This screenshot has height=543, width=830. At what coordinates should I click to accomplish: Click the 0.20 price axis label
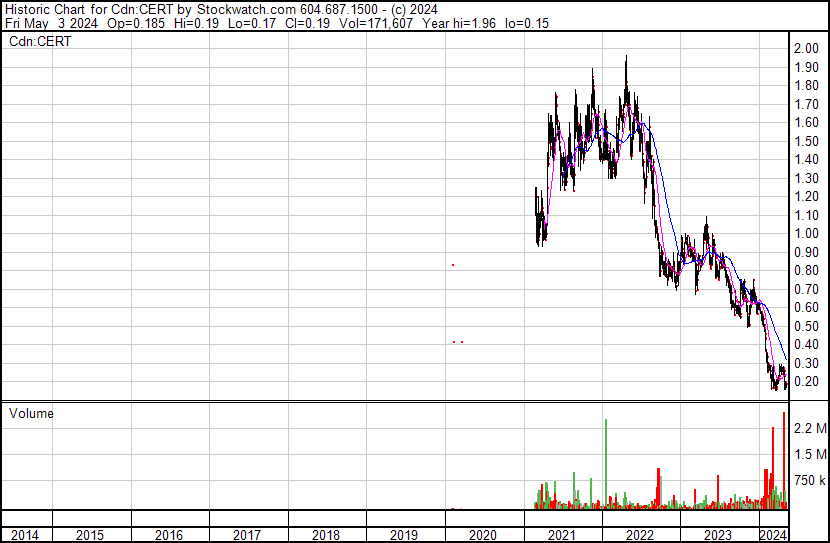click(806, 382)
